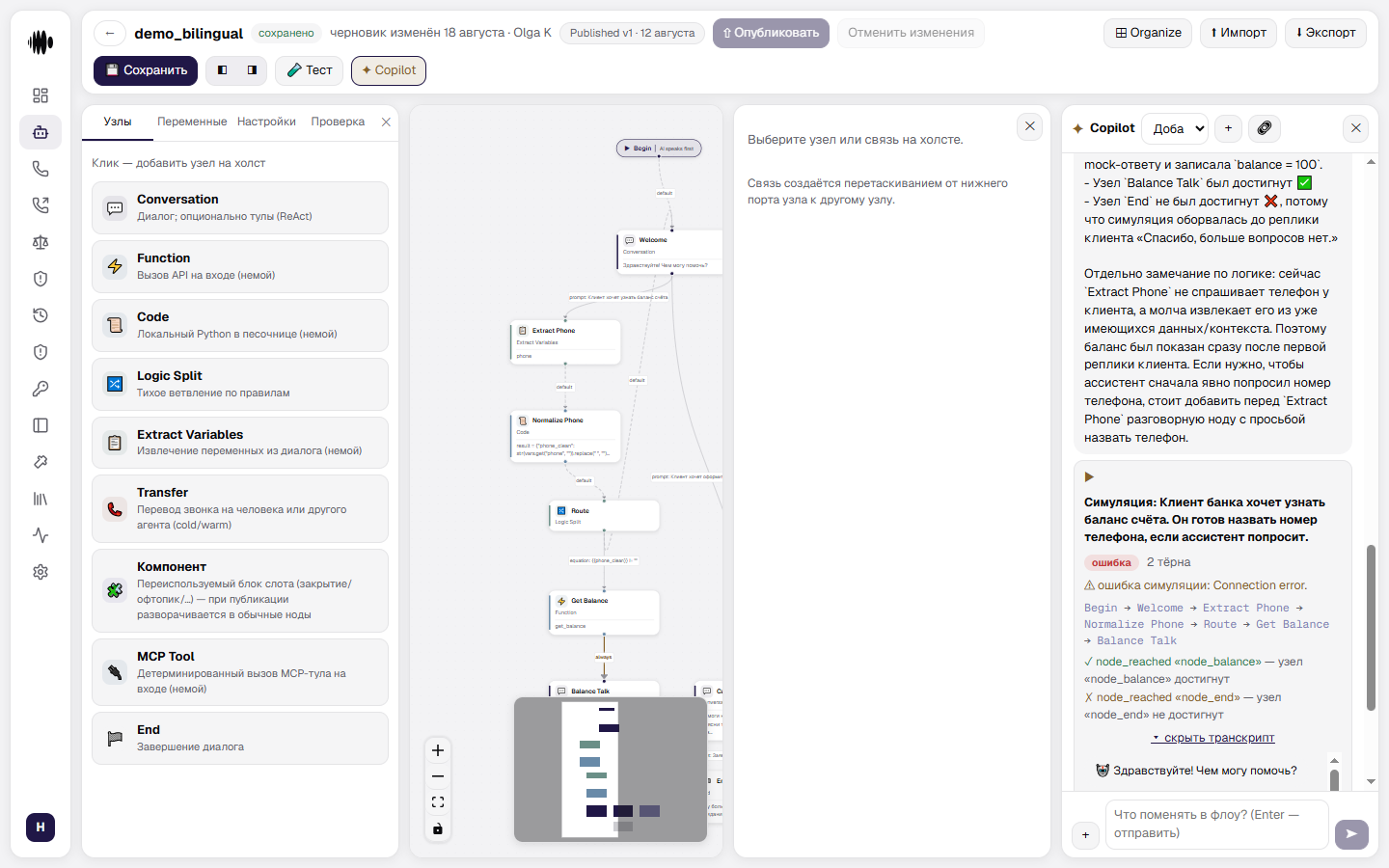Screen dimensions: 1389x868
Task: Add an Extract Variables node
Action: pos(240,443)
